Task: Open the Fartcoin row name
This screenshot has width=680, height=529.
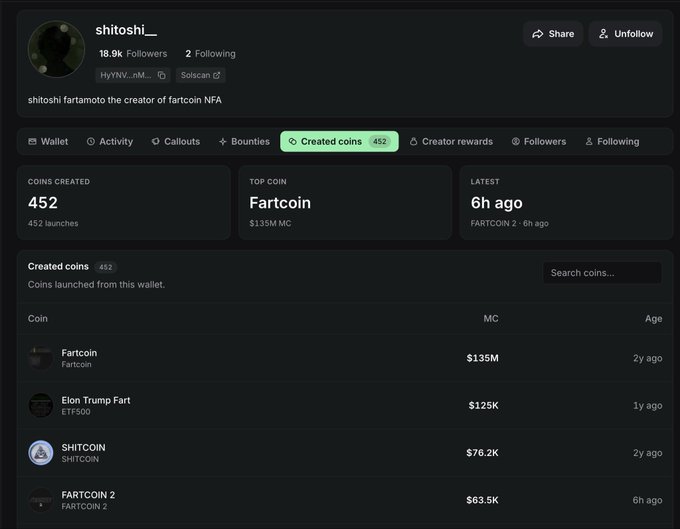Action: point(79,353)
